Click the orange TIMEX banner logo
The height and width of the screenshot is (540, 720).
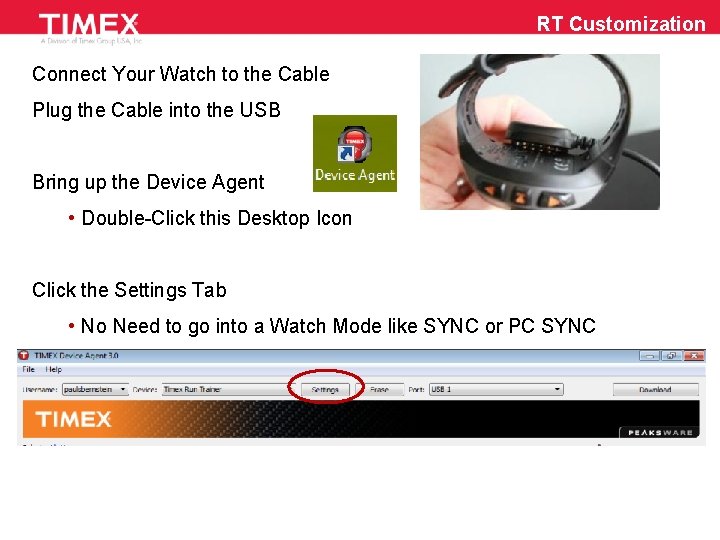pos(74,419)
